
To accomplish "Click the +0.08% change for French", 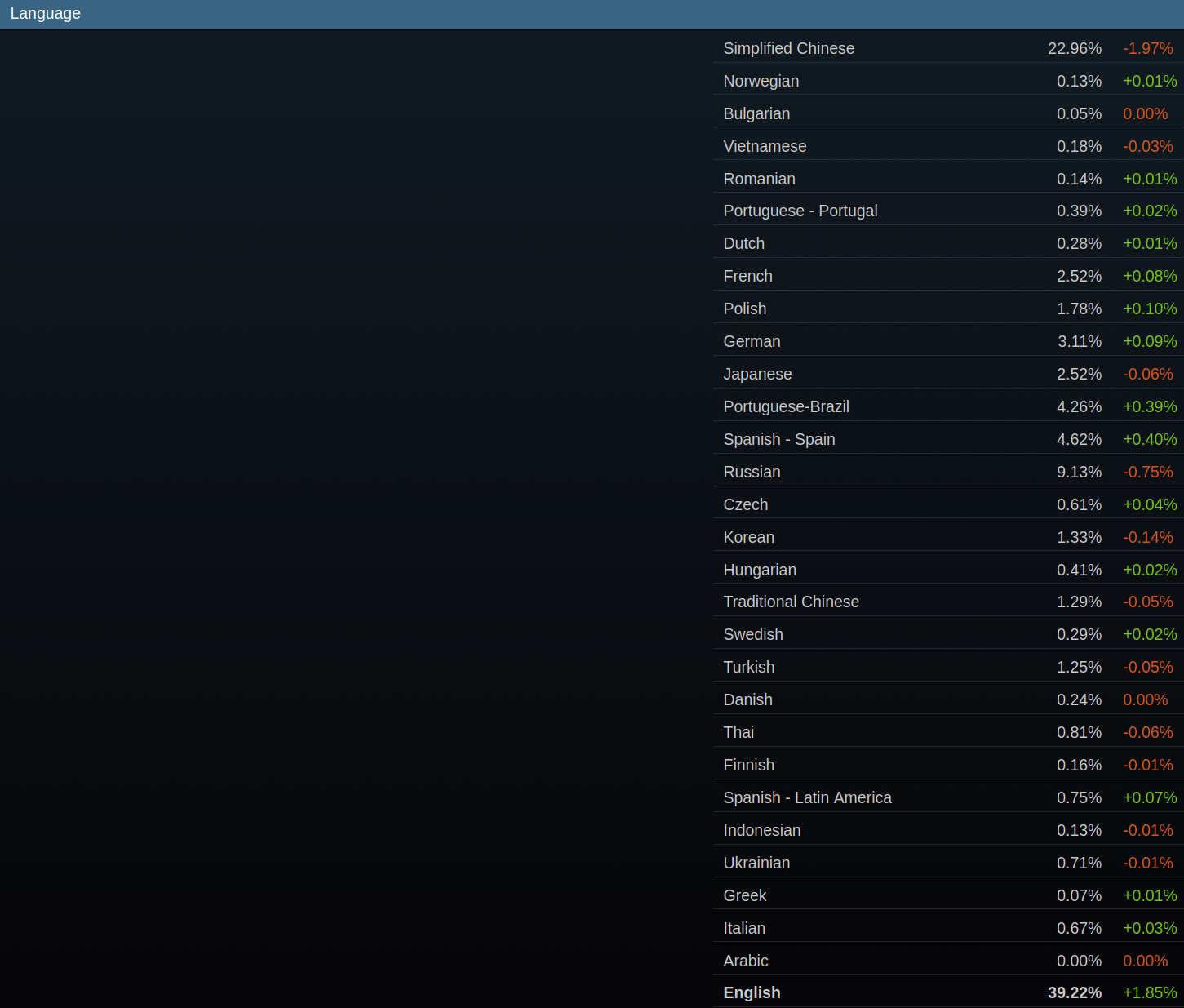I will click(x=1150, y=276).
